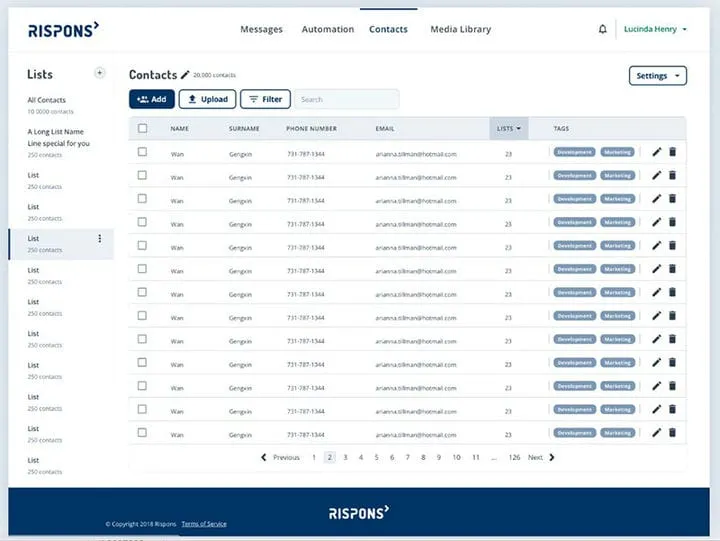The image size is (720, 541).
Task: Select the Contacts tab
Action: (x=388, y=29)
